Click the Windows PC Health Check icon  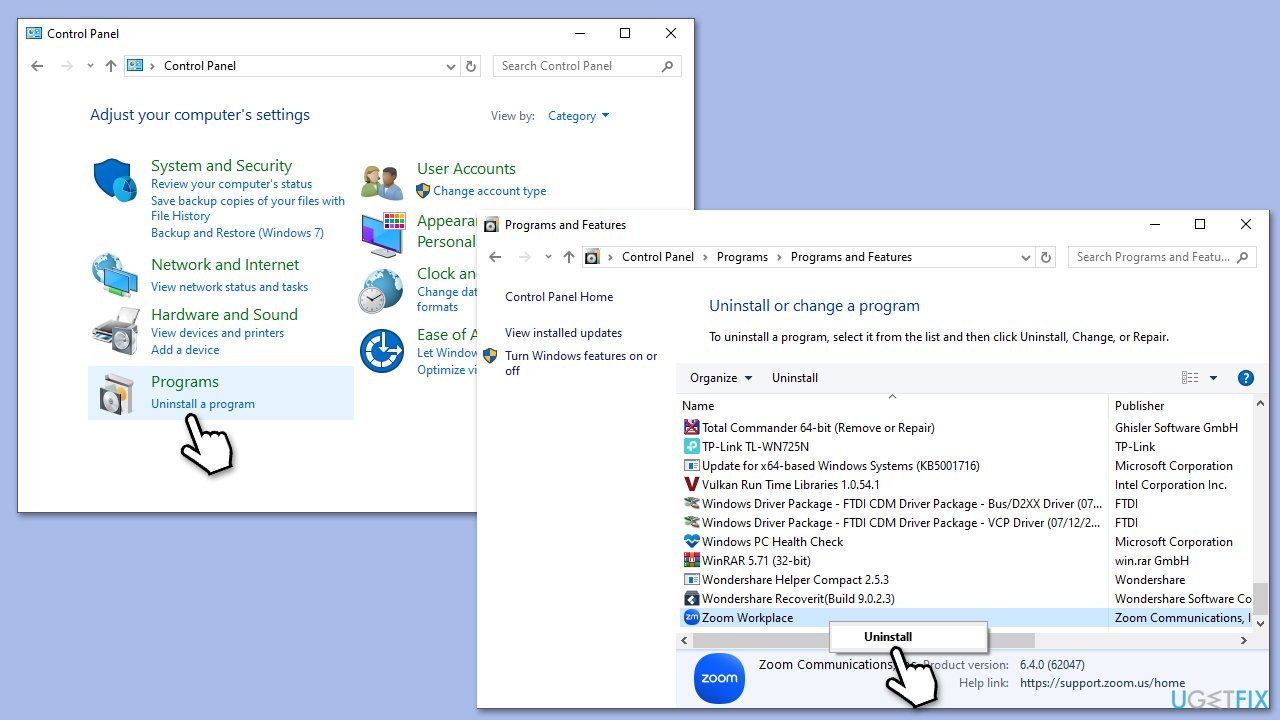click(x=691, y=541)
